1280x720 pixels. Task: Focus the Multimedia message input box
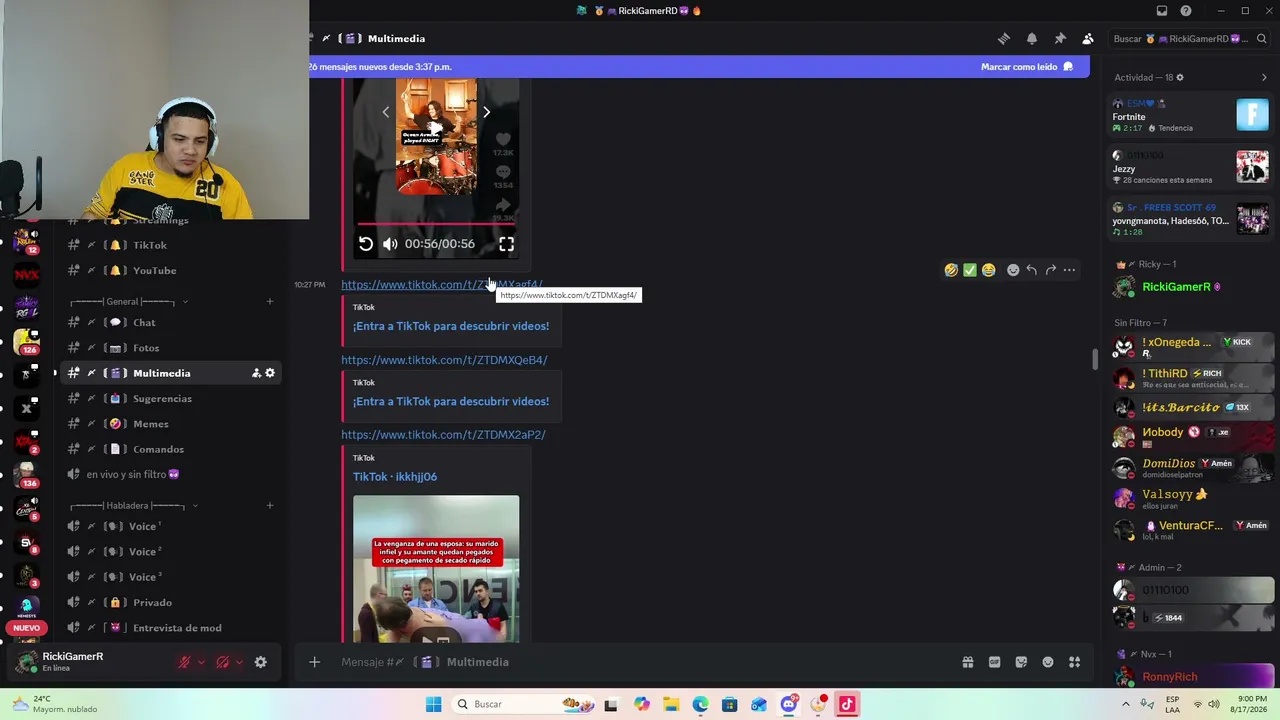point(640,662)
